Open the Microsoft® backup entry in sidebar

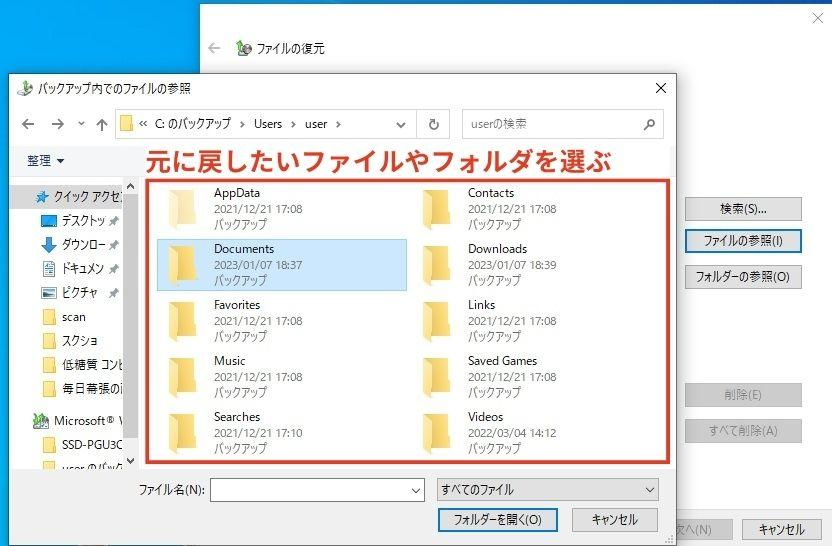click(x=77, y=421)
